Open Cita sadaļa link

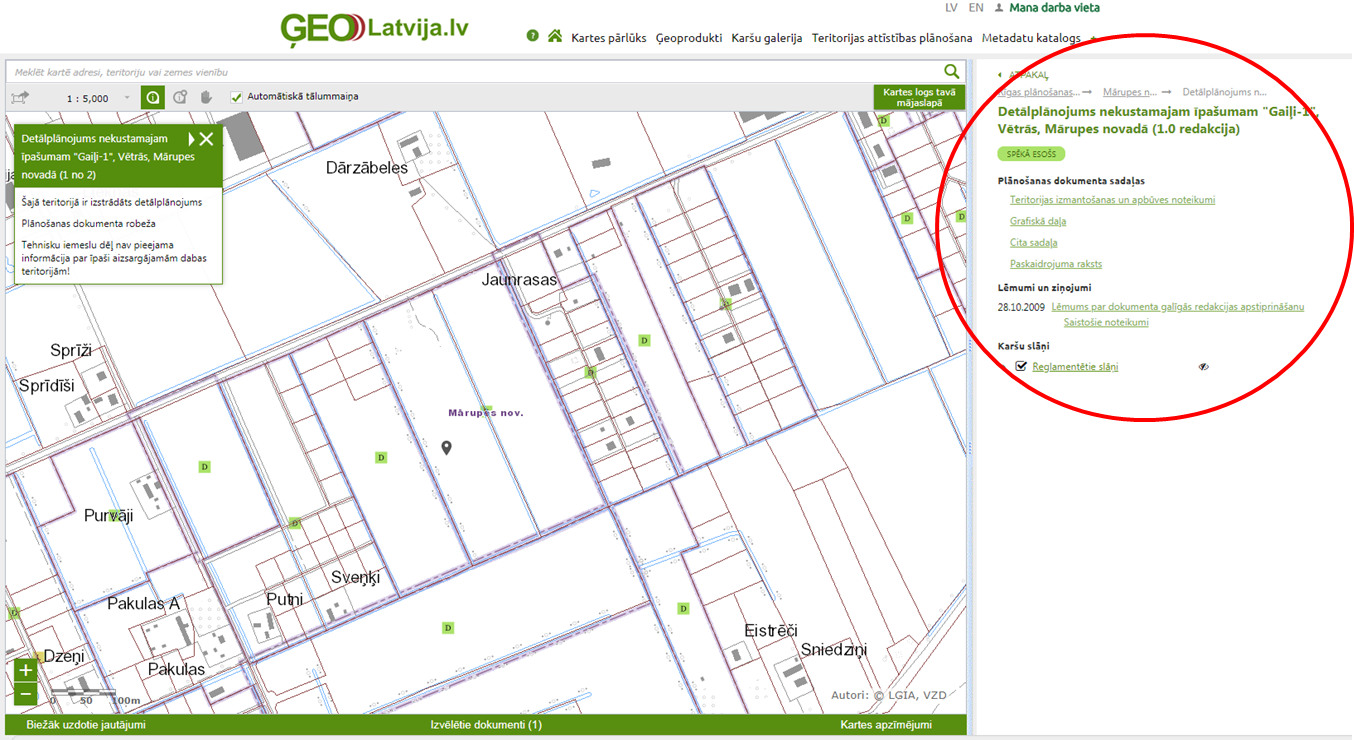(1033, 243)
